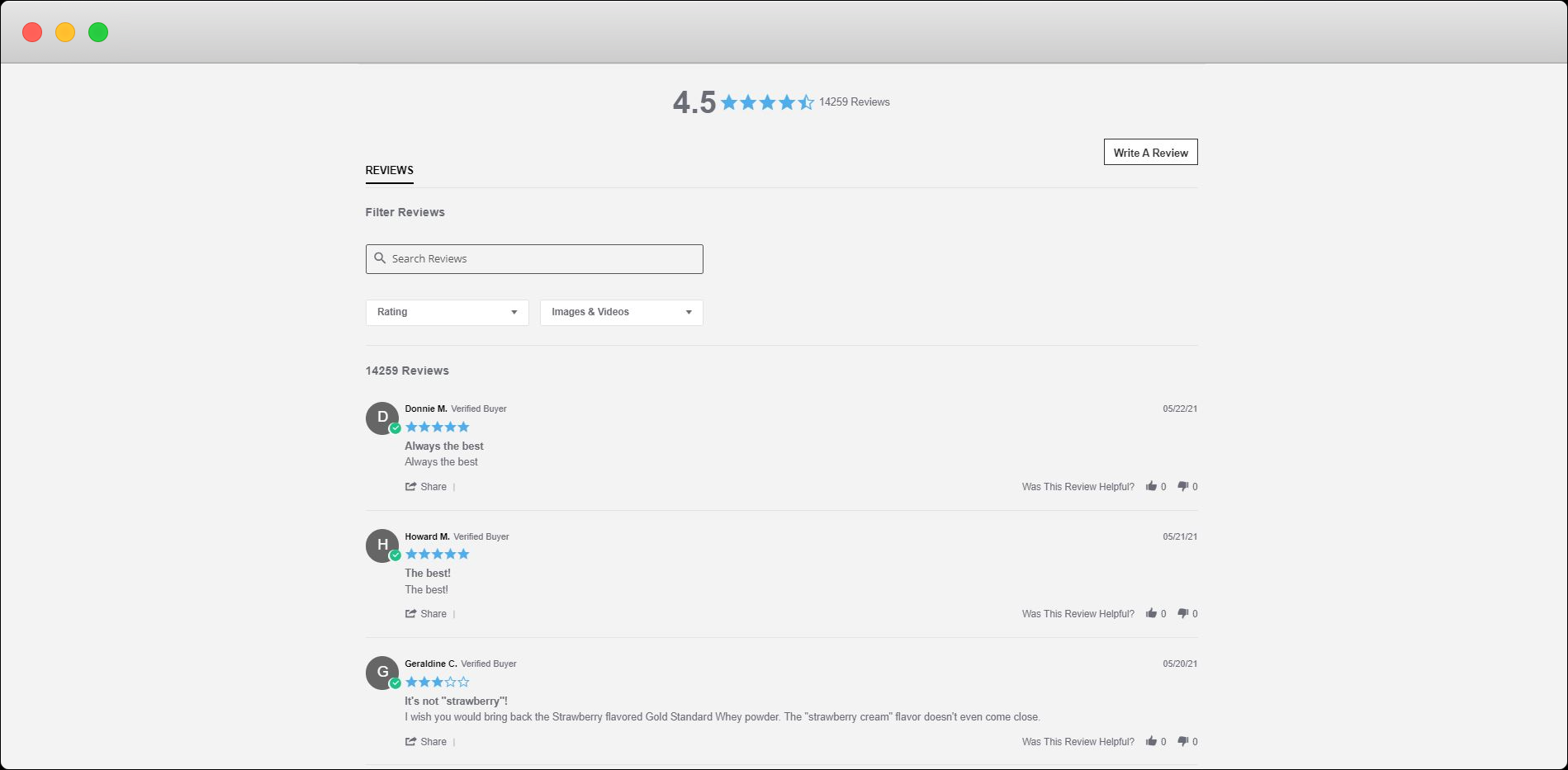The height and width of the screenshot is (770, 1568).
Task: Click the name Howard M.
Action: 427,536
